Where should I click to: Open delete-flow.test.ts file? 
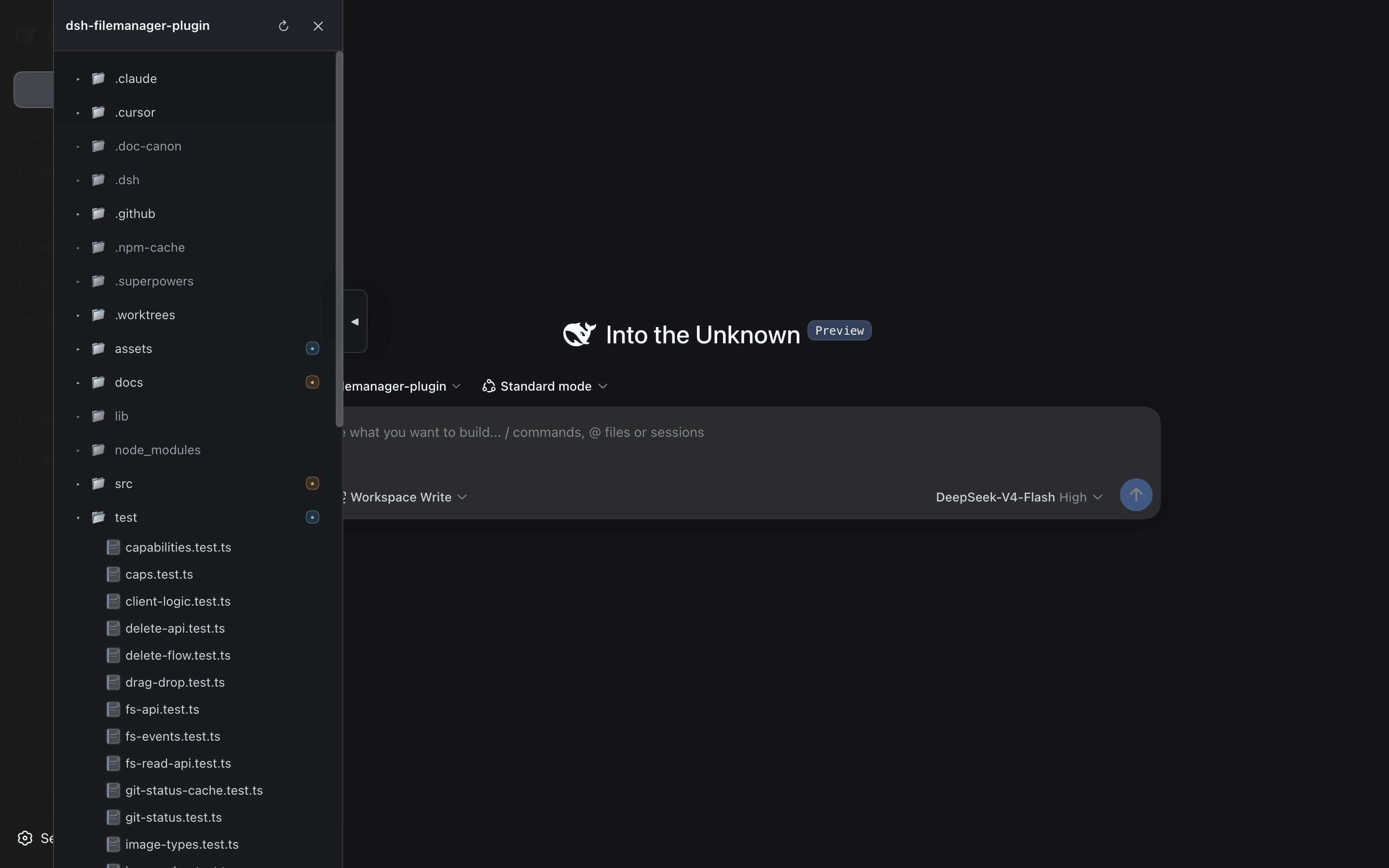tap(178, 655)
